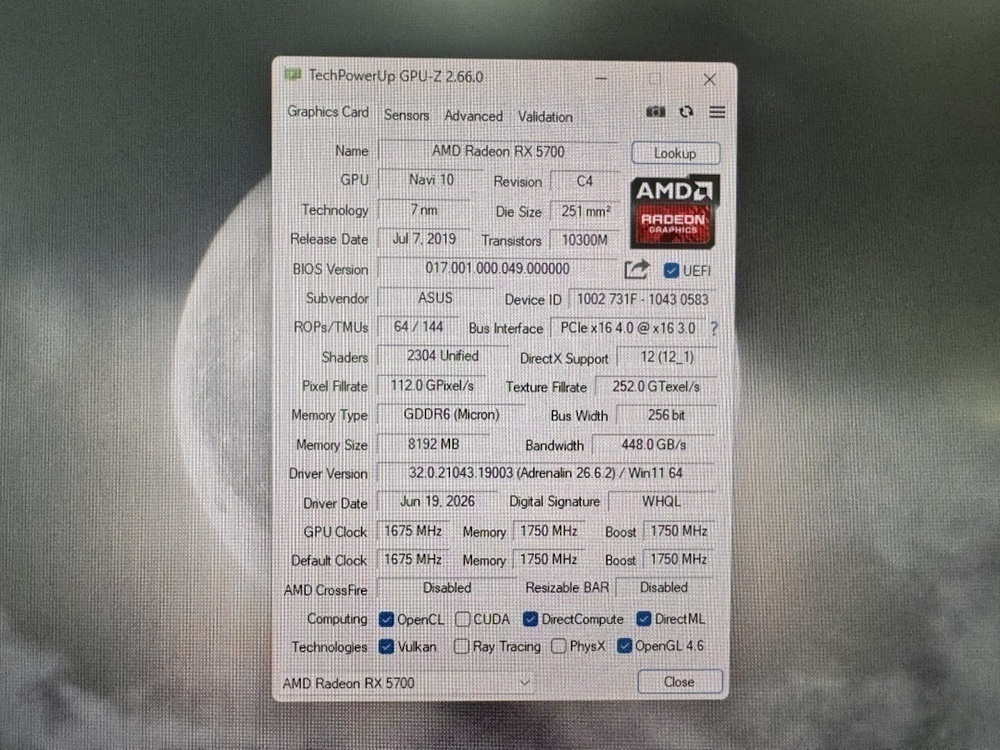Toggle the Vulkan checkbox
Viewport: 1000px width, 750px height.
pyautogui.click(x=386, y=647)
